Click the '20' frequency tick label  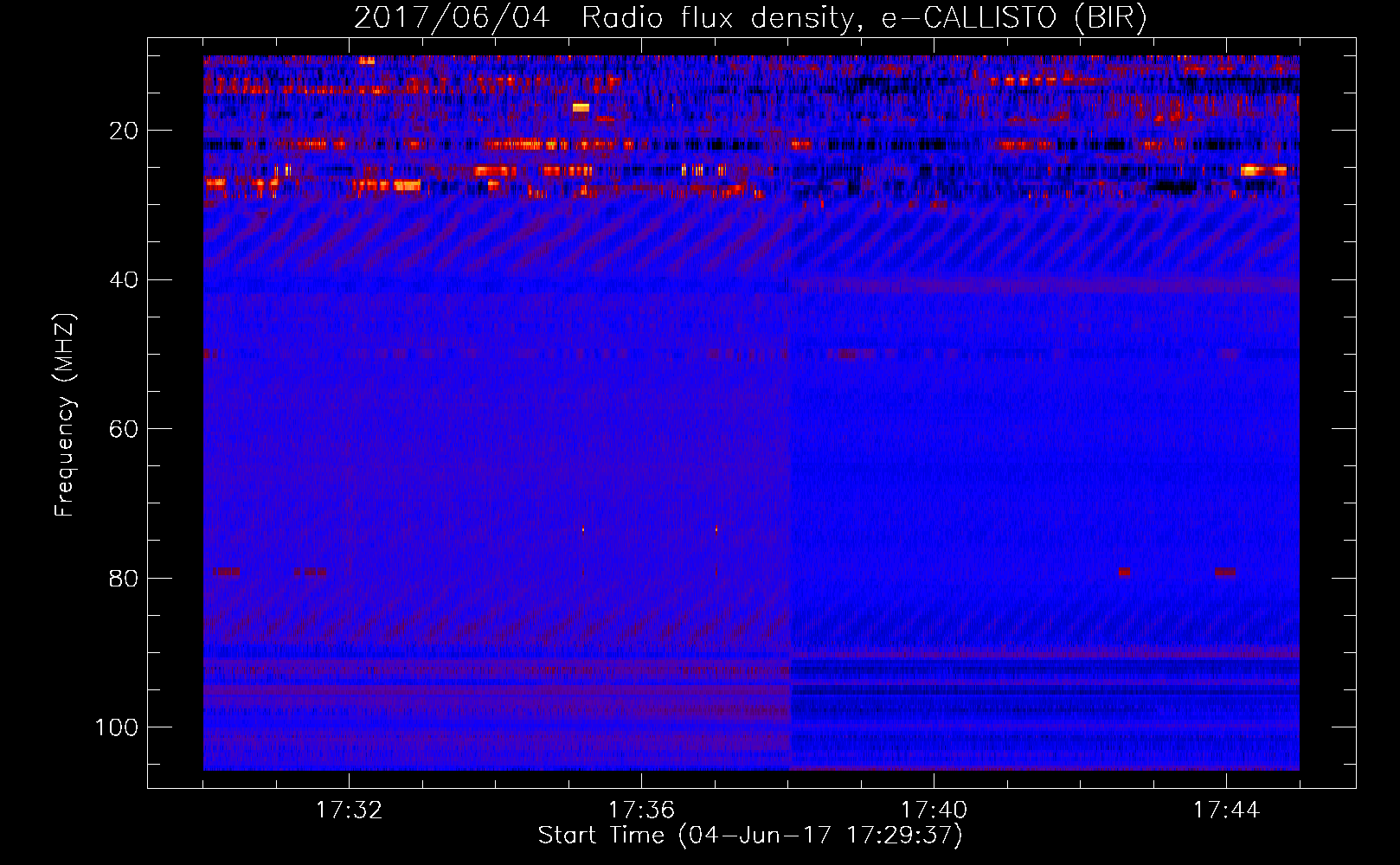(124, 131)
